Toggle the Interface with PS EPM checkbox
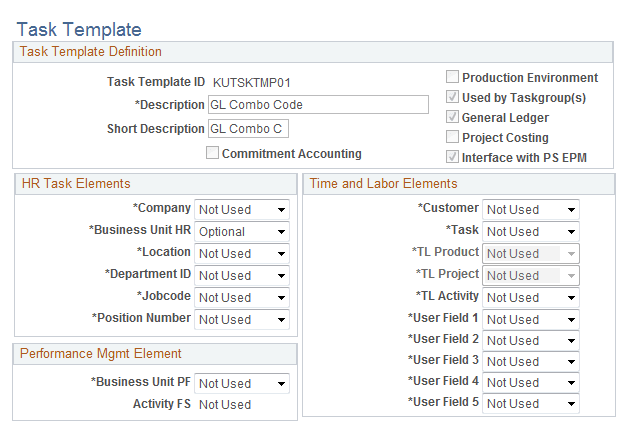The image size is (635, 421). [452, 158]
